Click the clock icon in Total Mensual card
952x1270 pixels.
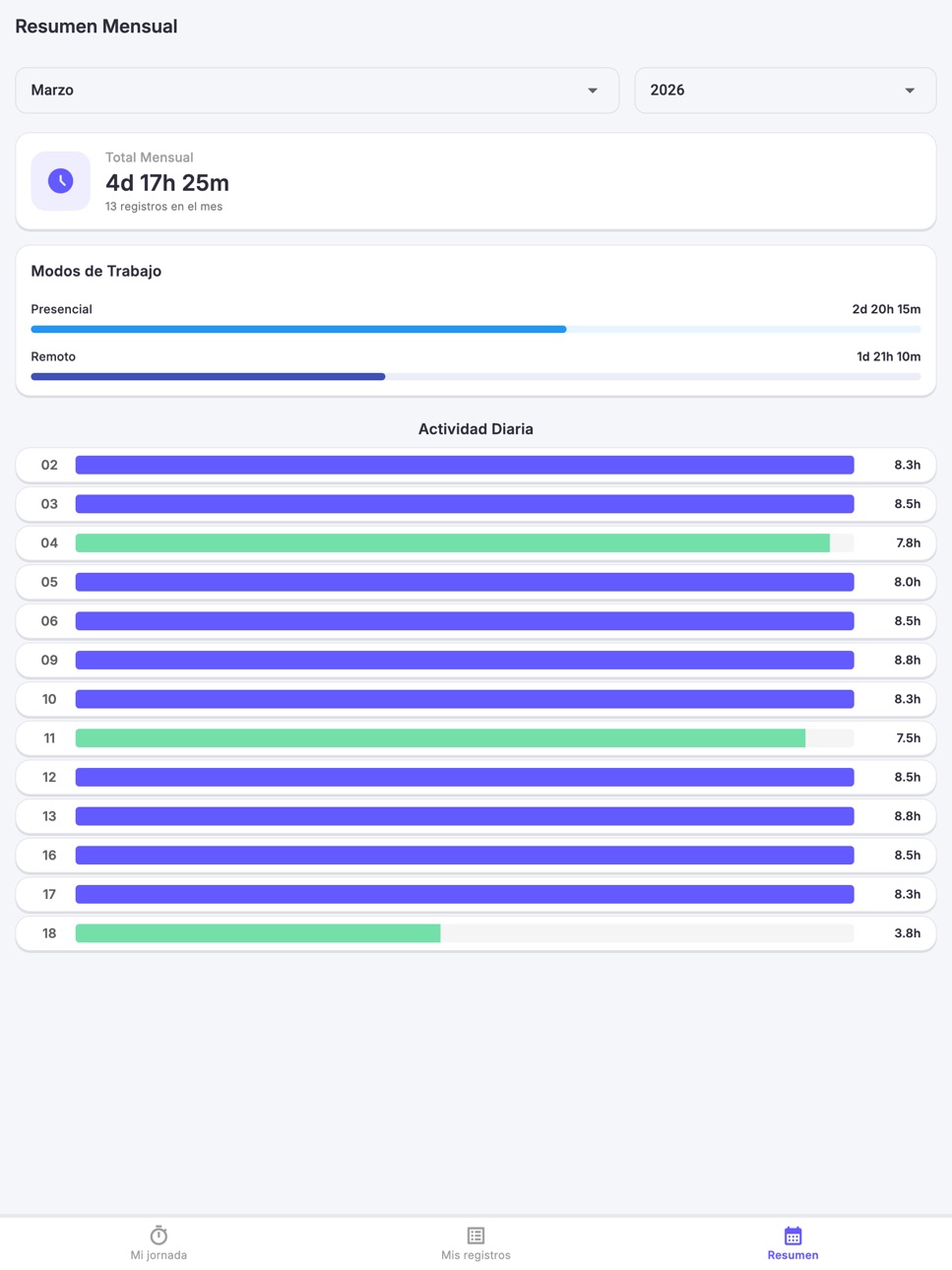click(60, 181)
